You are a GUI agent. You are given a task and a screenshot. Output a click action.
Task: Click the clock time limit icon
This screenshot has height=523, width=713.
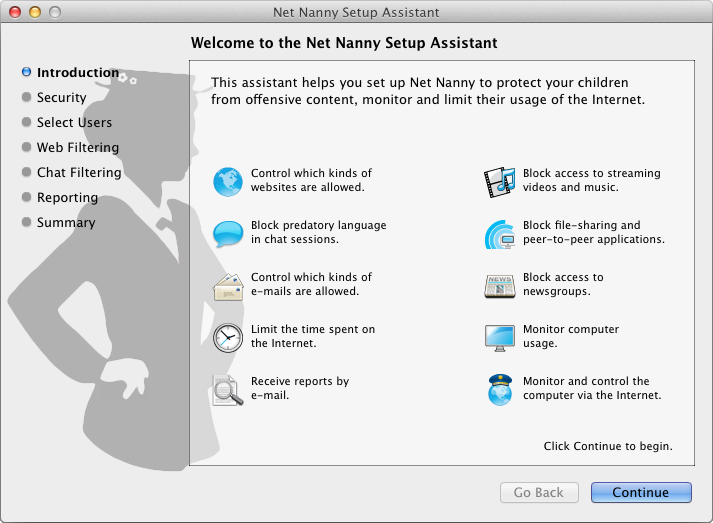tap(228, 337)
